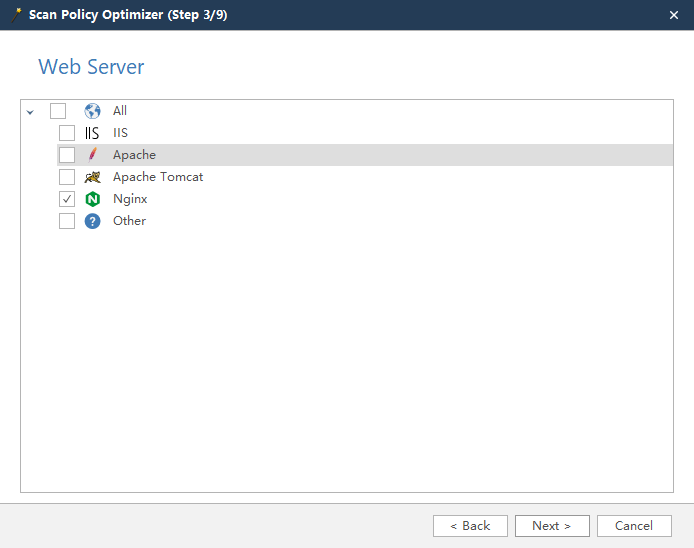Click the IIS logo icon
This screenshot has height=548, width=694.
(92, 133)
